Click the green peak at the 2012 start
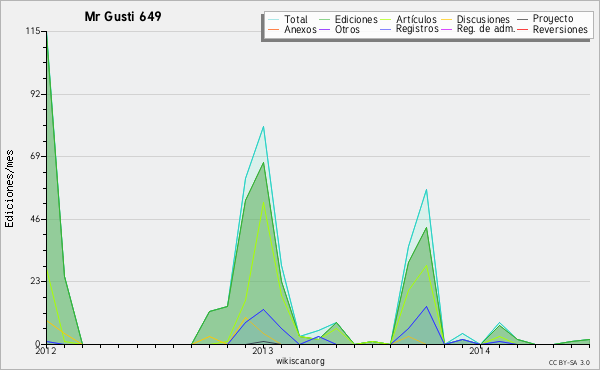 (46, 32)
